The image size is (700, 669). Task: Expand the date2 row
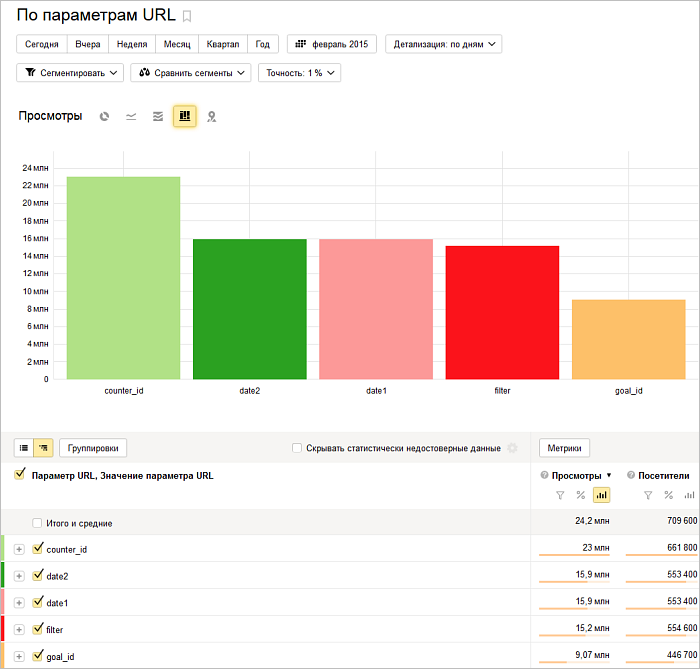pos(19,576)
